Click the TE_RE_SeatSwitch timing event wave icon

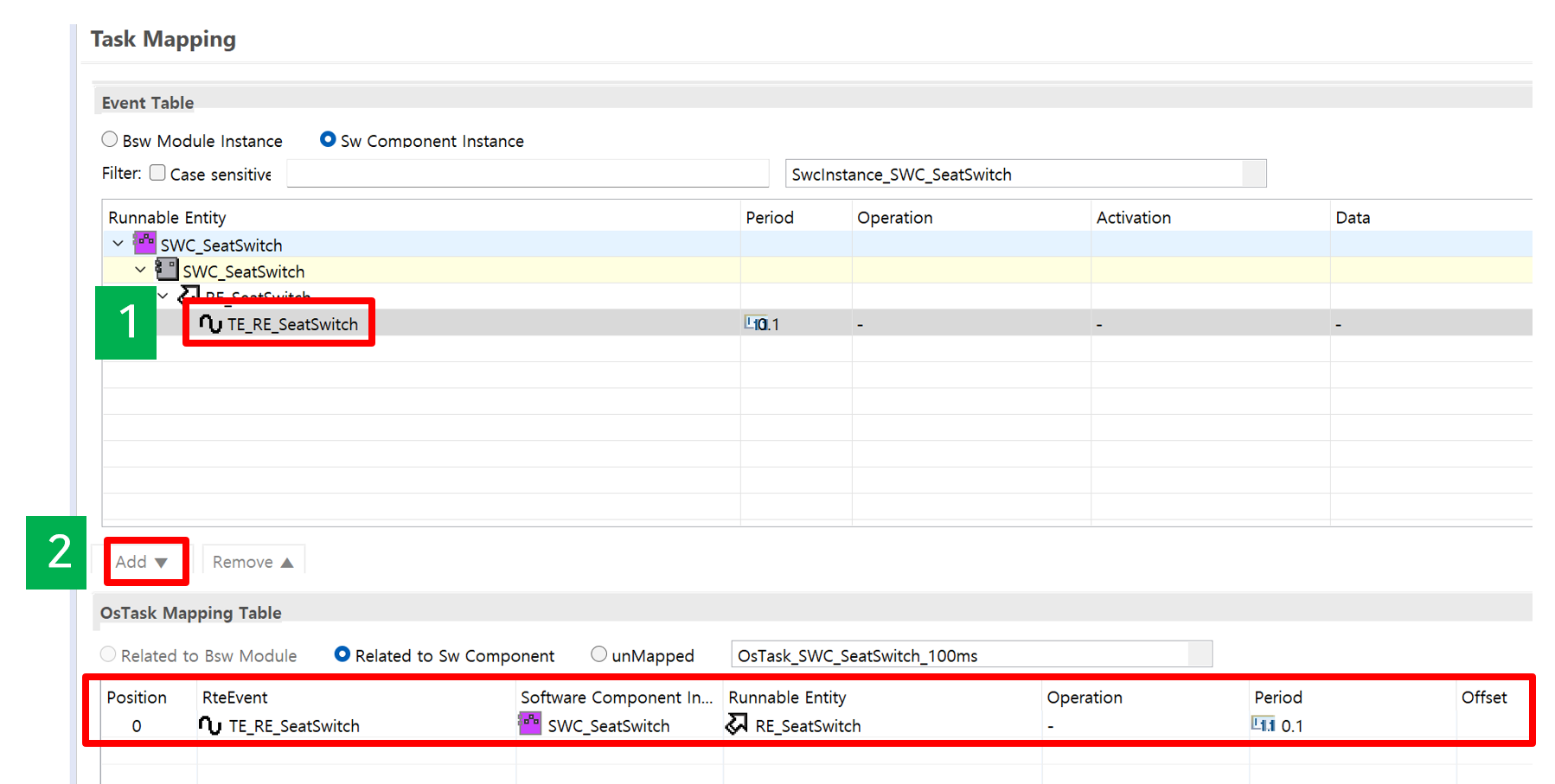[x=210, y=323]
